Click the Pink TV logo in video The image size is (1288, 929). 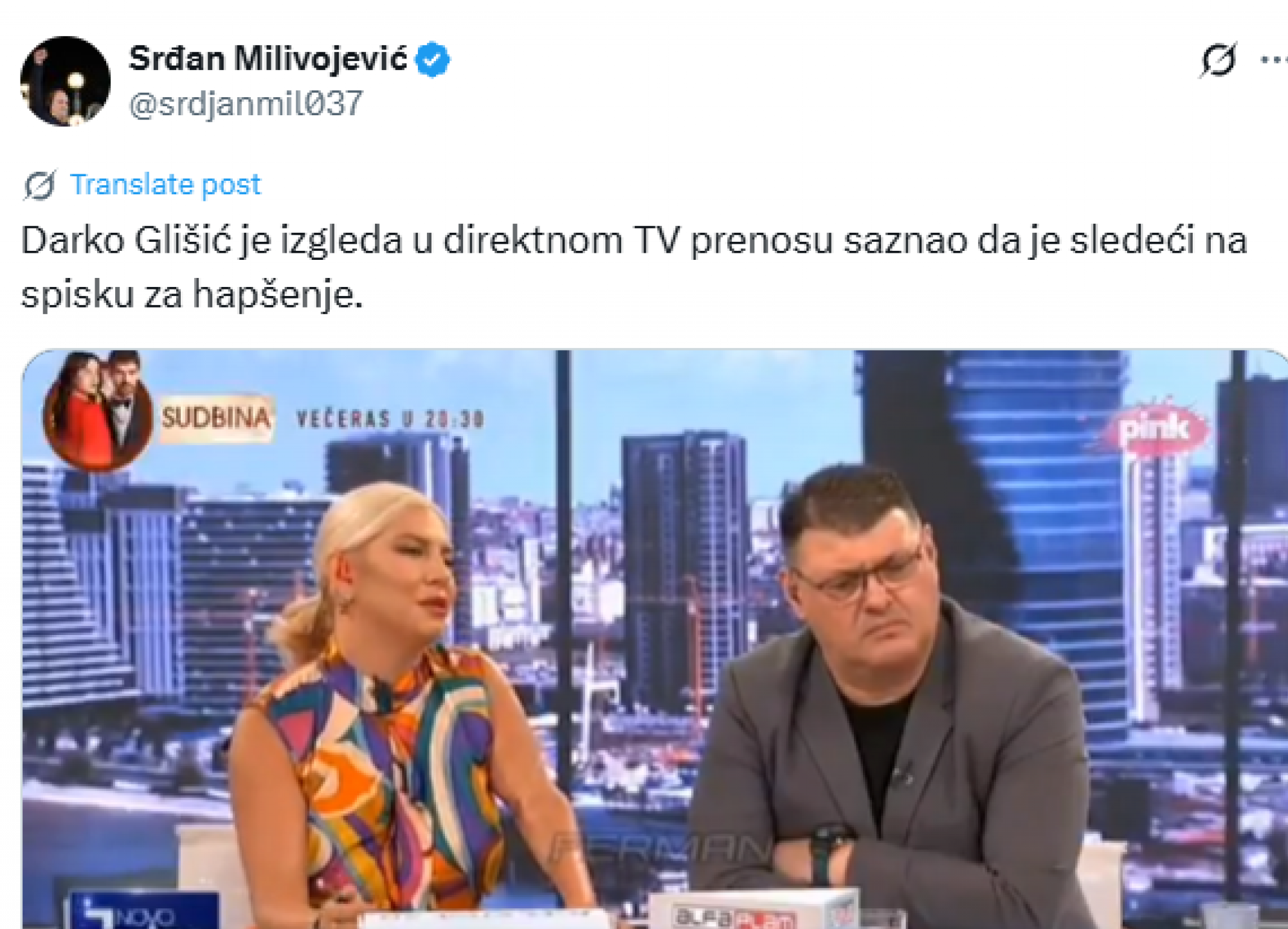coord(1155,429)
